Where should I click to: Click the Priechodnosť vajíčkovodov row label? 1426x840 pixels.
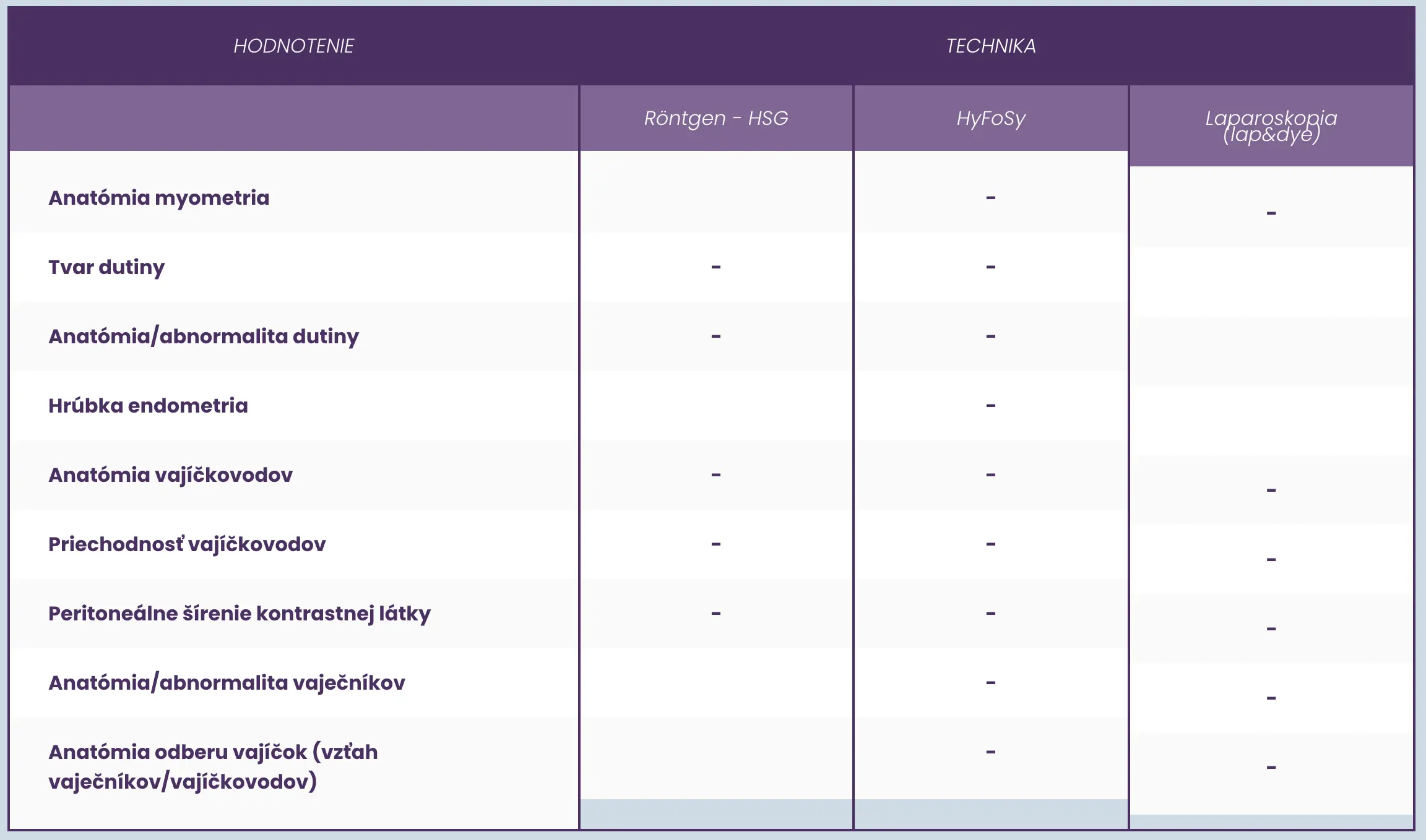187,544
